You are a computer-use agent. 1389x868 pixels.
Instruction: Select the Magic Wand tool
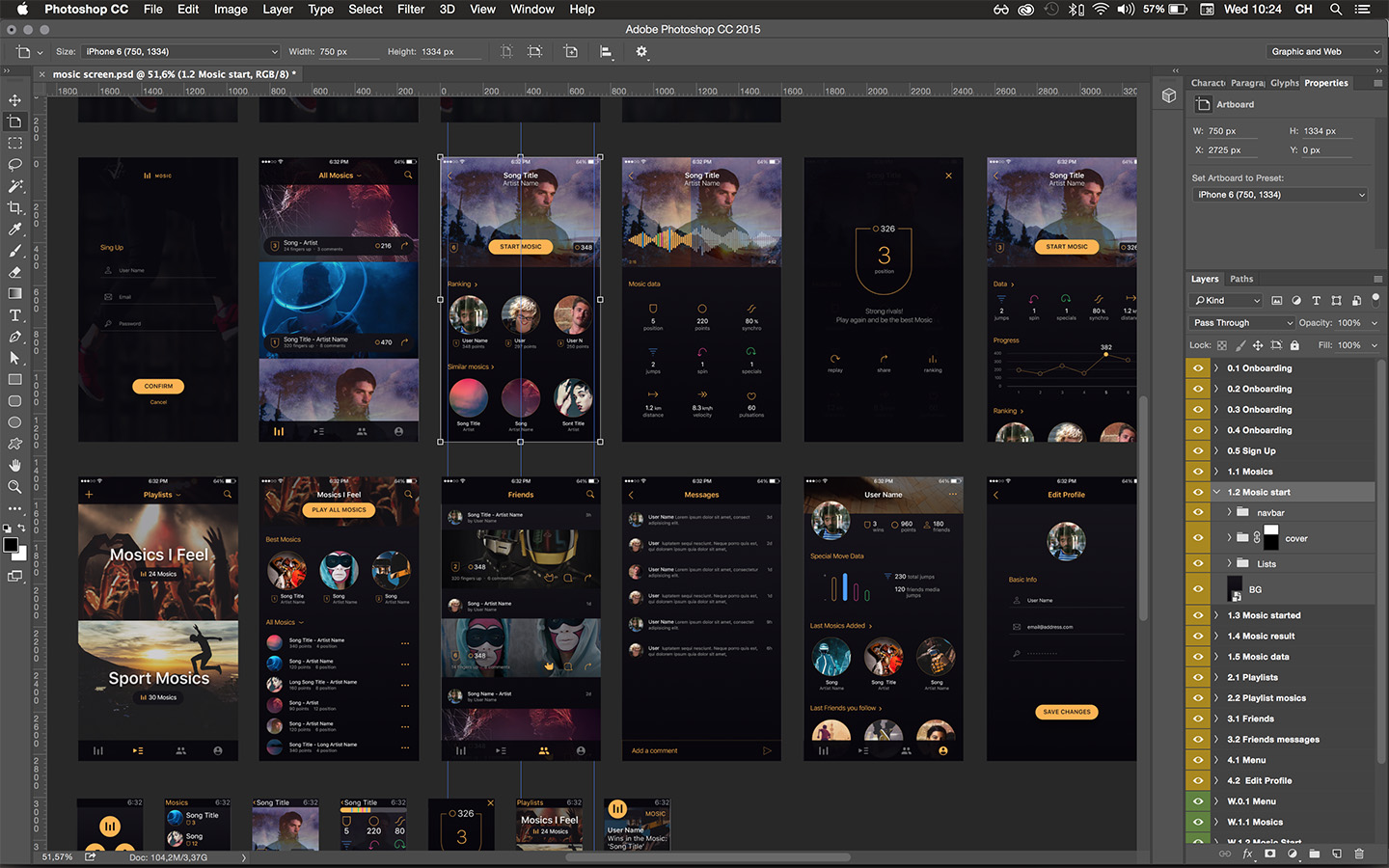point(14,186)
